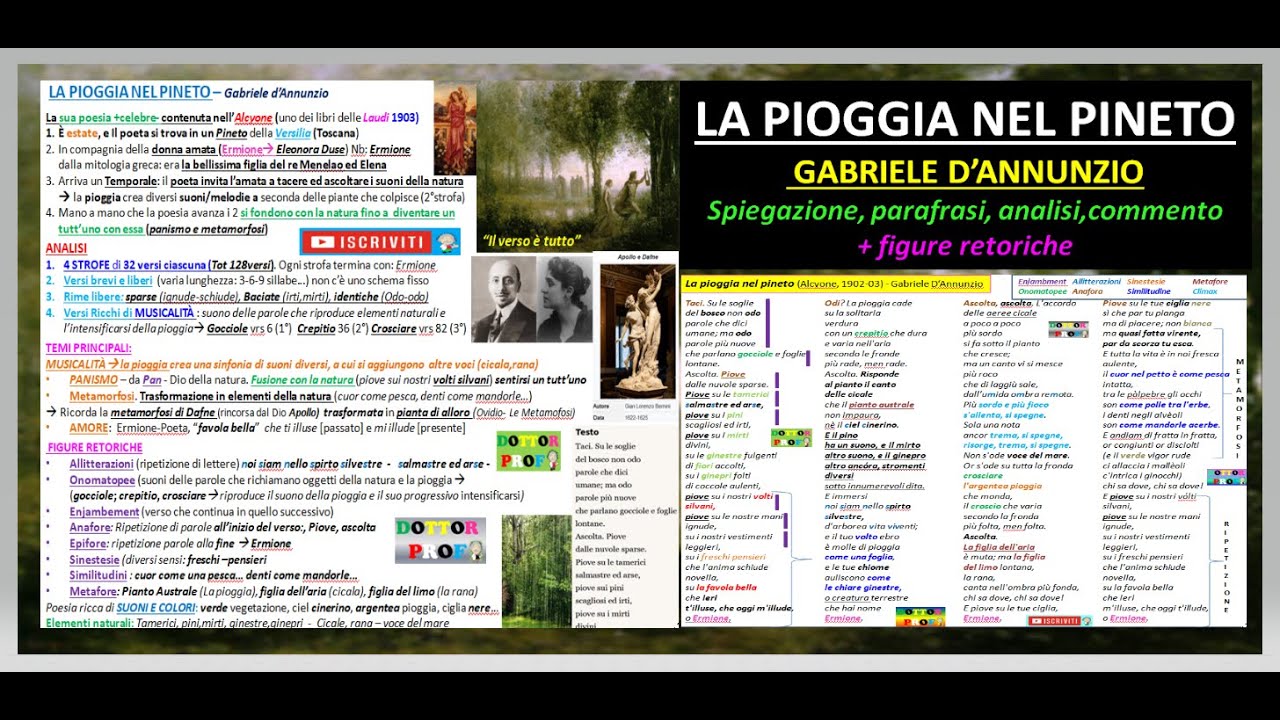The width and height of the screenshot is (1280, 720).
Task: Click the 'Onomatopee' bullet in the figure list
Action: tap(102, 480)
